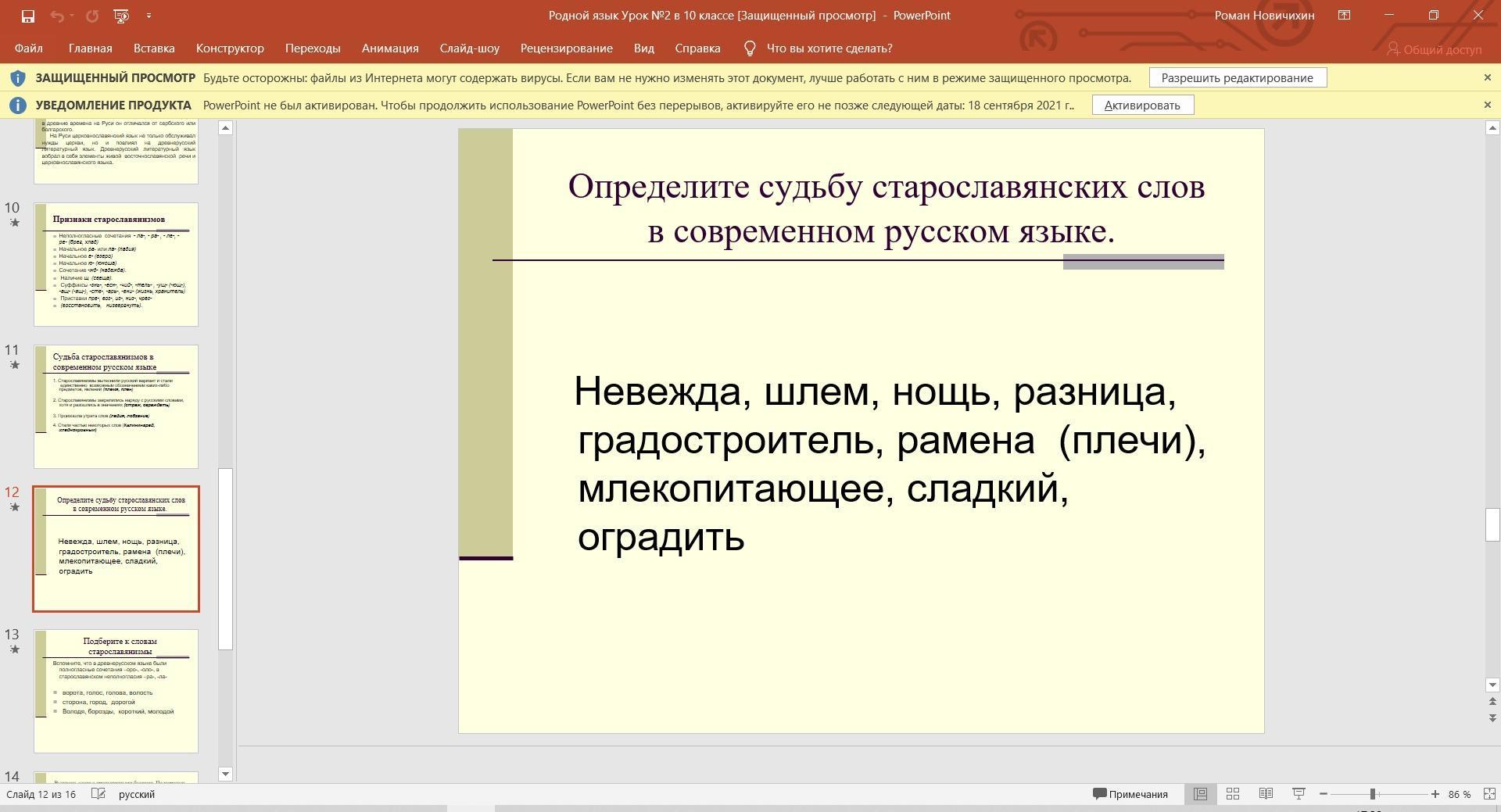The width and height of the screenshot is (1501, 812).
Task: Go to the next slide using the double arrow
Action: coord(1492,717)
